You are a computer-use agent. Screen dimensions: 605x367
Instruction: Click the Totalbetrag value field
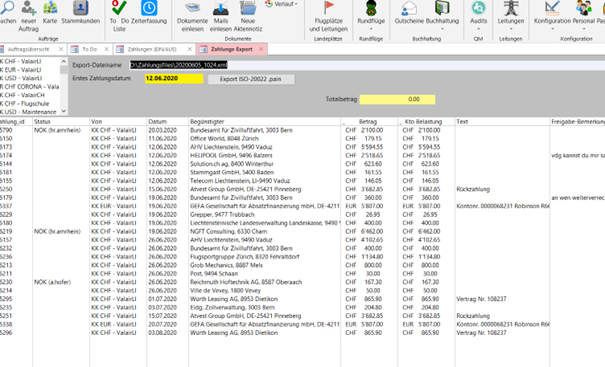click(x=397, y=100)
